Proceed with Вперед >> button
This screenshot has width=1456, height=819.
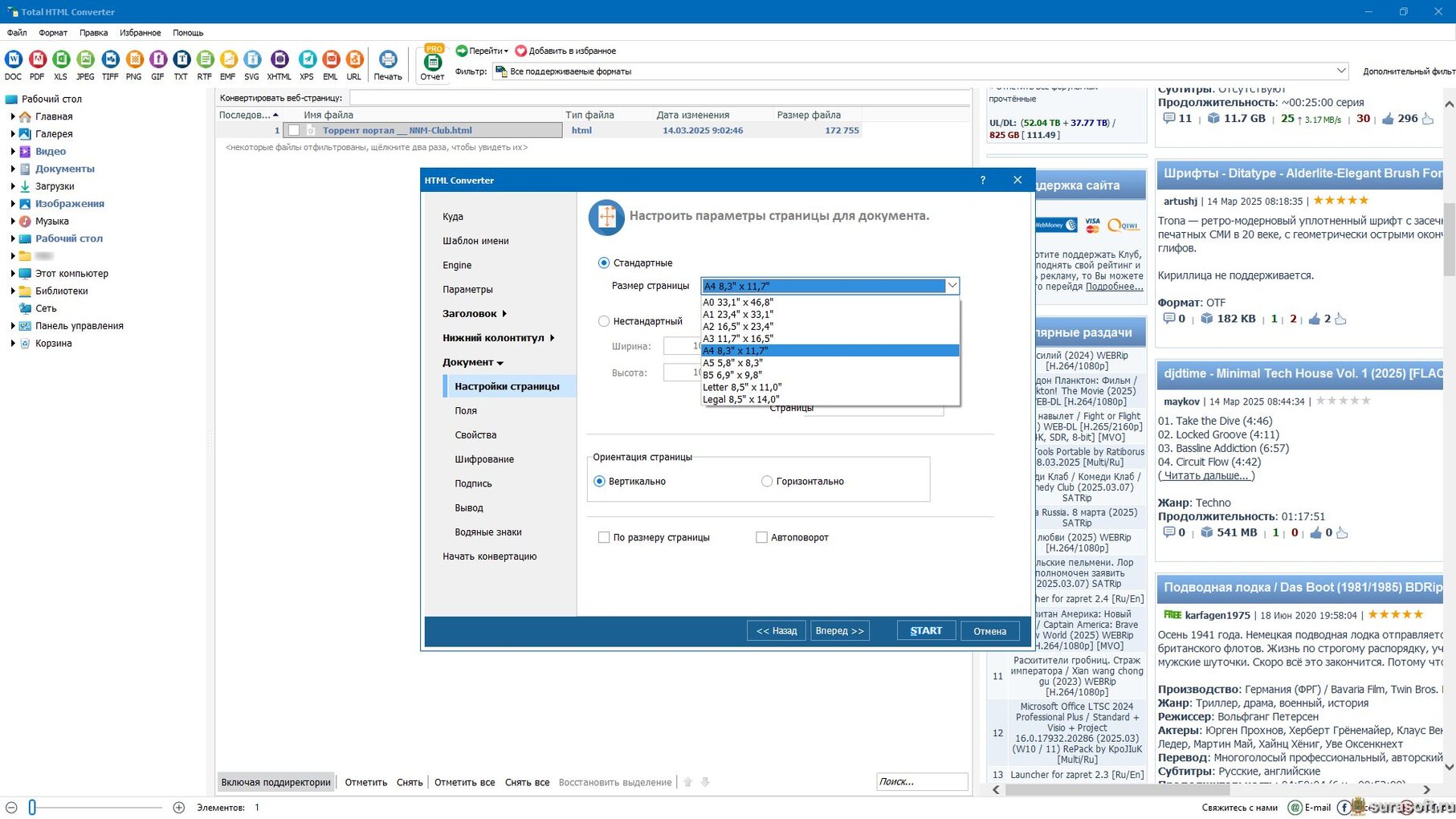(x=839, y=631)
